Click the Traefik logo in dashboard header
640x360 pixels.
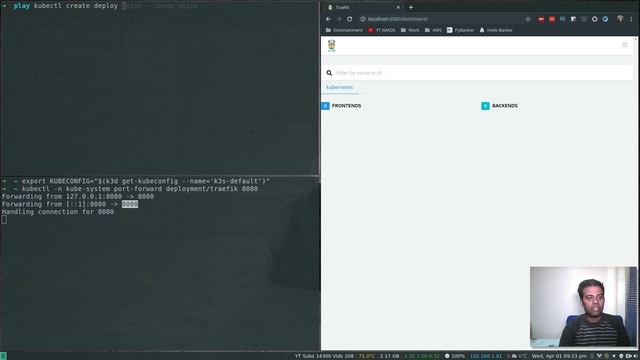click(331, 46)
